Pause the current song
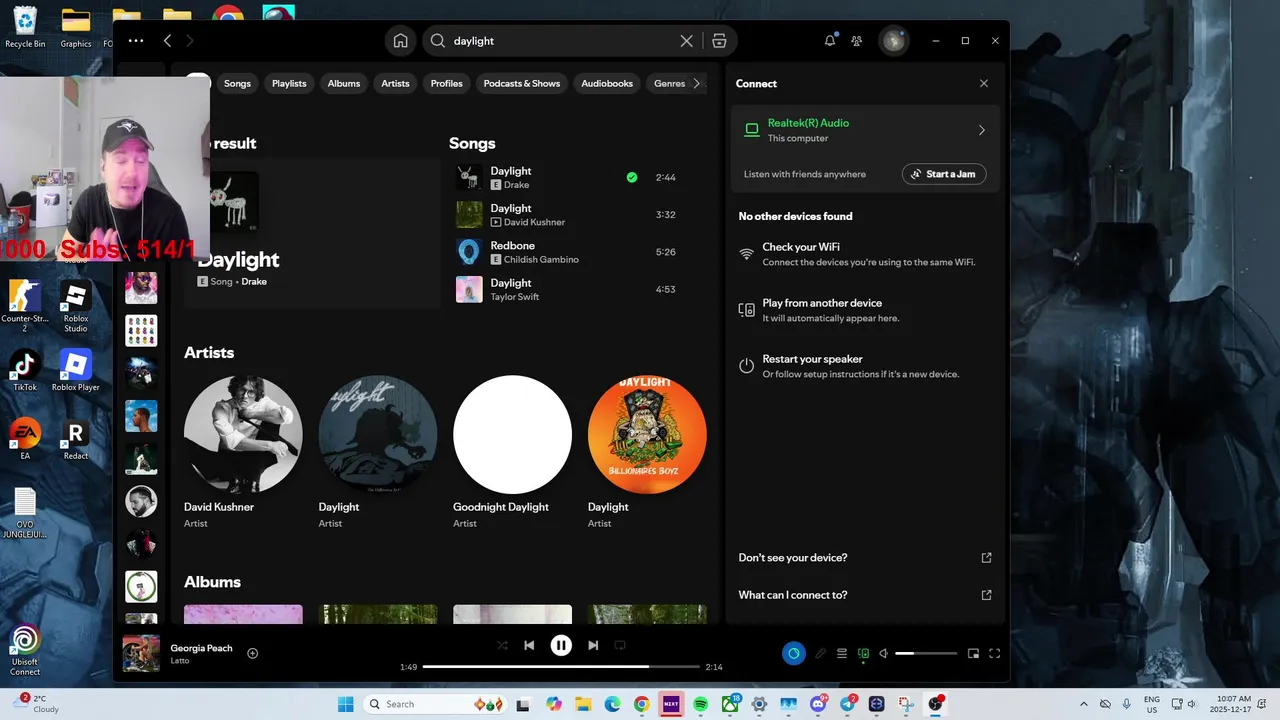This screenshot has width=1280, height=720. click(x=561, y=646)
